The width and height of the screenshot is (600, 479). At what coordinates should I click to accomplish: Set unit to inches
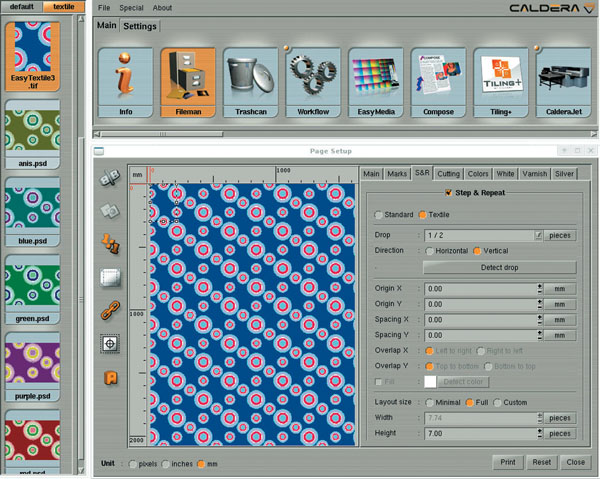point(166,464)
